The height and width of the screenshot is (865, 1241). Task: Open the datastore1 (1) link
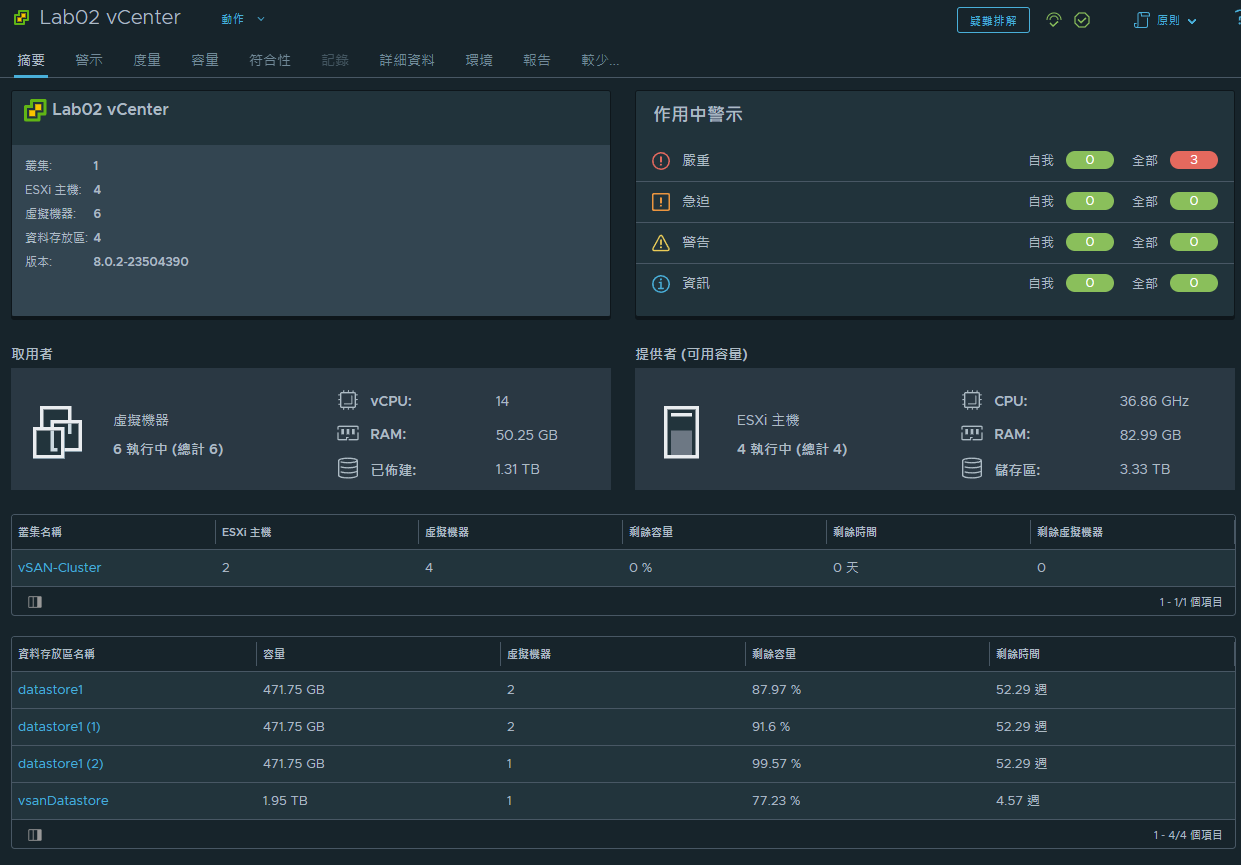59,727
